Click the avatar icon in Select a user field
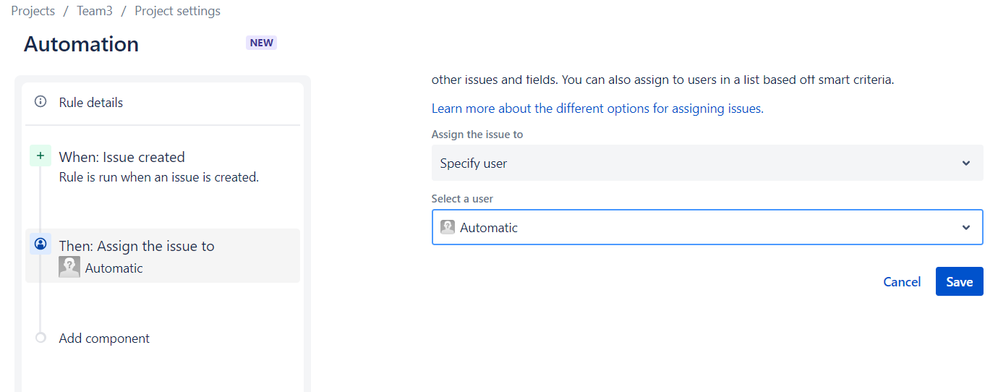 447,227
